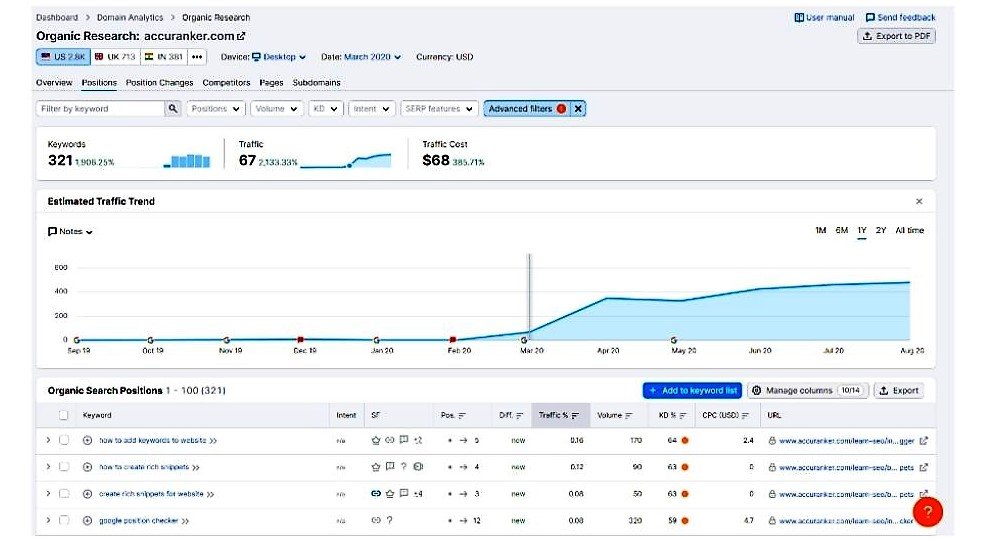This screenshot has height=541, width=994.
Task: Sort by Diff. column sort icon
Action: pos(519,415)
